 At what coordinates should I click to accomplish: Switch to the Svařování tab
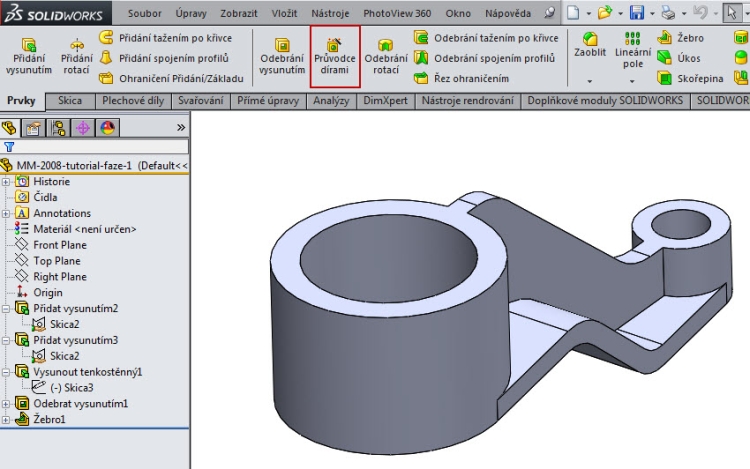click(x=201, y=101)
